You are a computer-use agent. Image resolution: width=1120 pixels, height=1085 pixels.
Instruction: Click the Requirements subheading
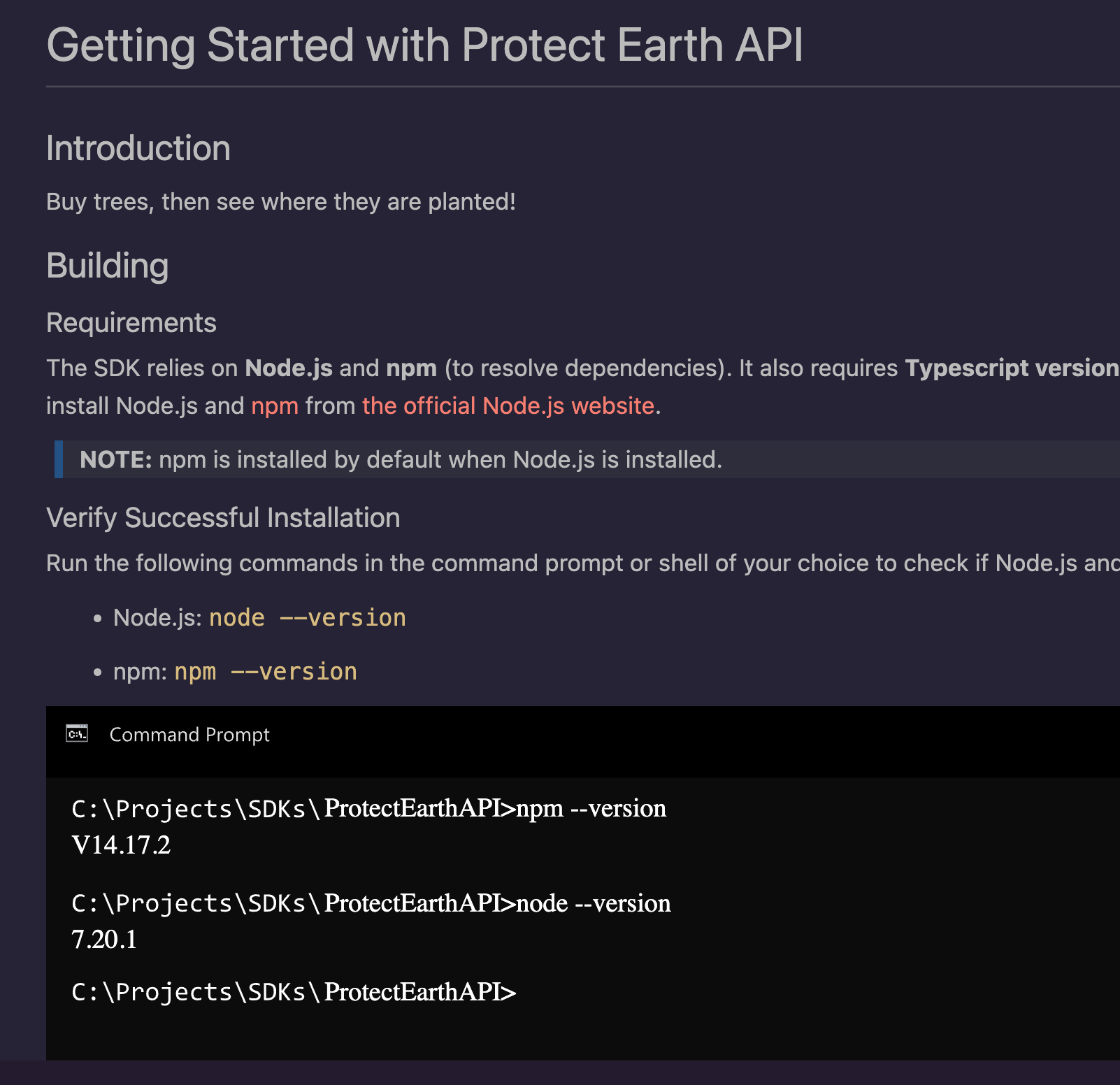(x=131, y=323)
